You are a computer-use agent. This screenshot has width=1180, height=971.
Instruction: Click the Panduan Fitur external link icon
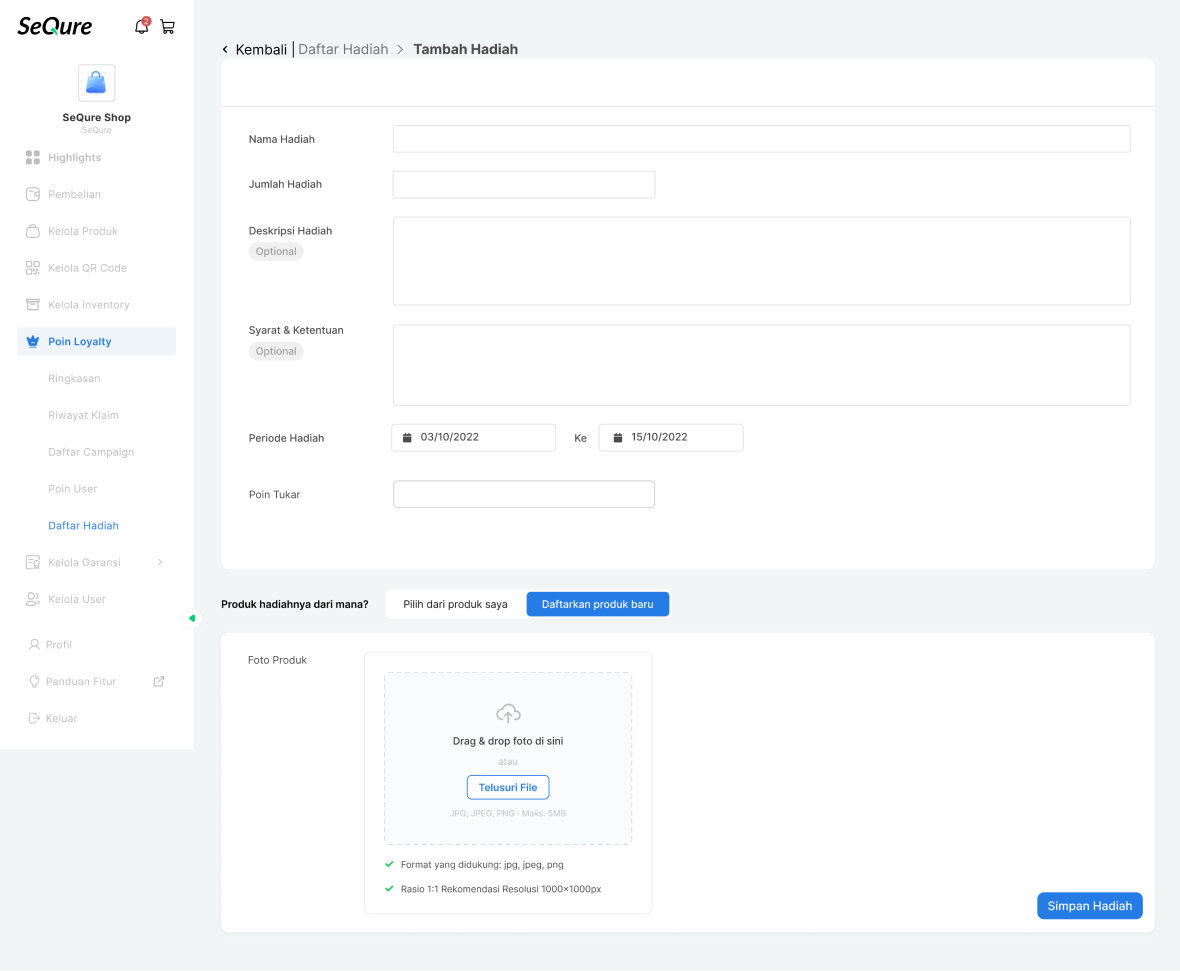159,681
